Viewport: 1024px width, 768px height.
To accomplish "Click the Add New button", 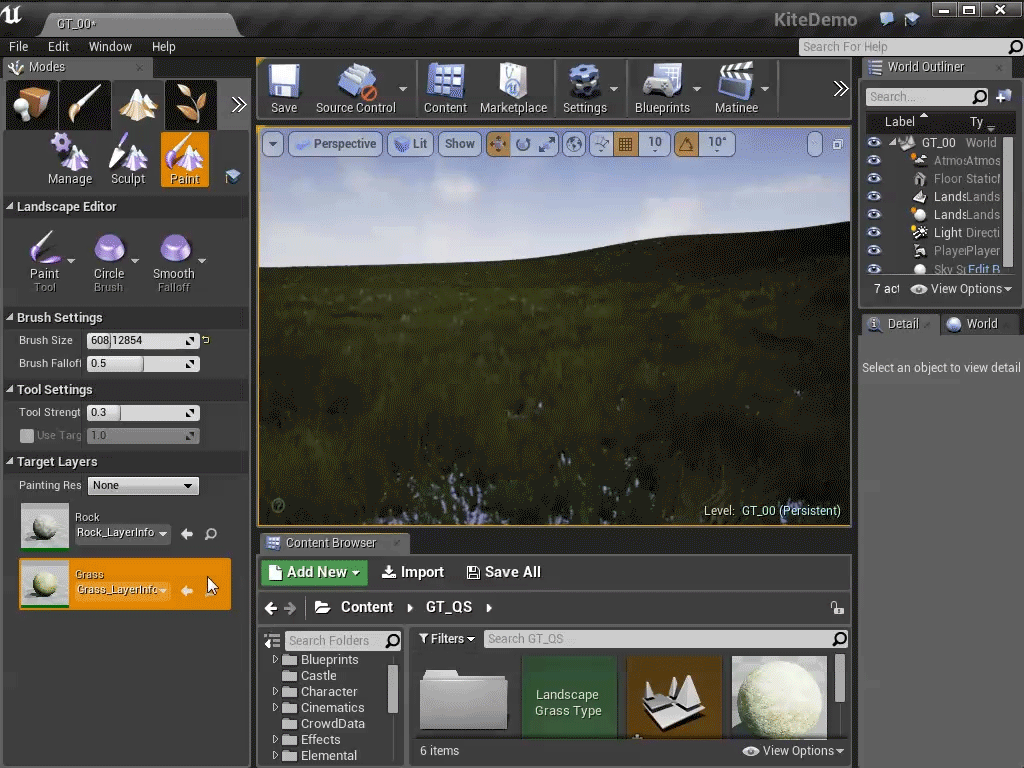I will pos(314,572).
